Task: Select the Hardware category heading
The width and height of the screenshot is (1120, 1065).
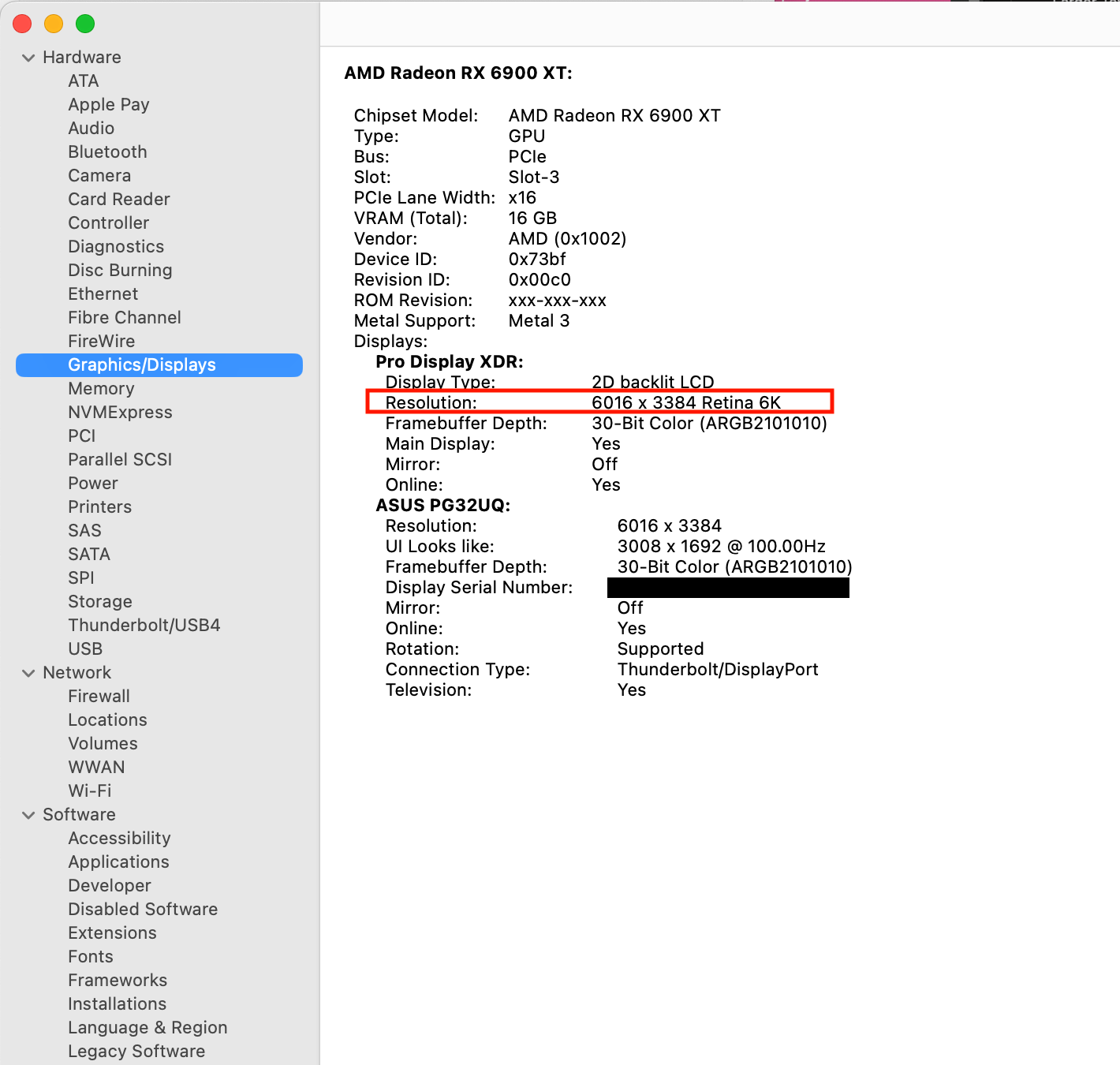Action: pyautogui.click(x=82, y=58)
